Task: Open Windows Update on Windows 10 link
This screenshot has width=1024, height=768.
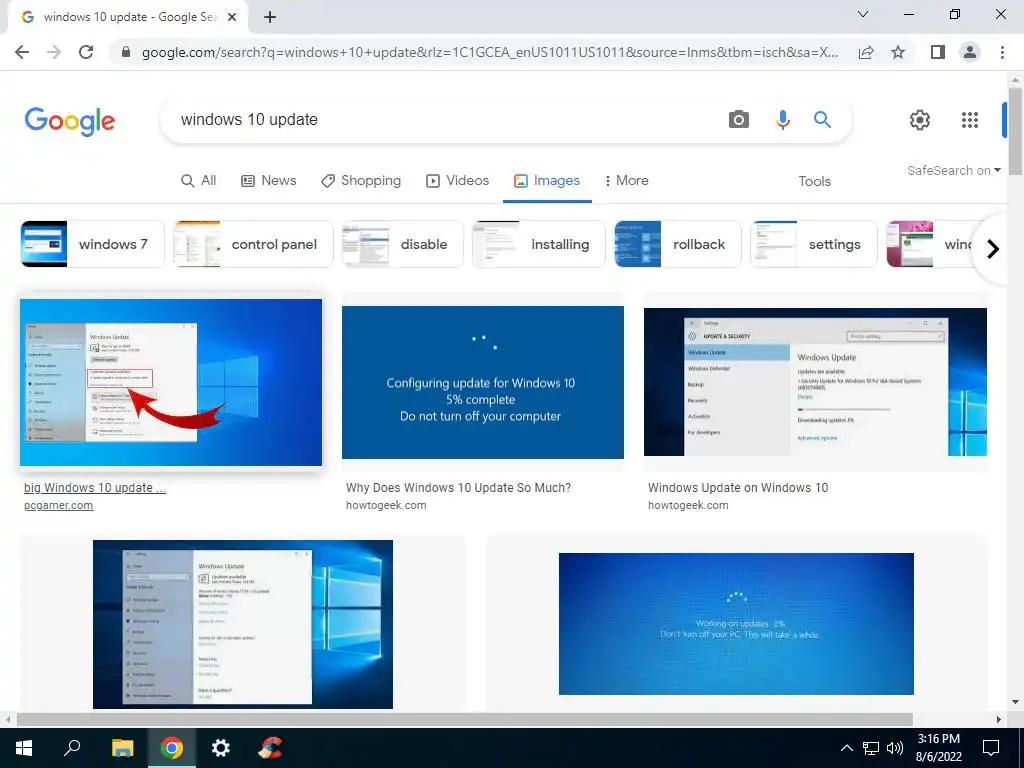Action: 738,487
